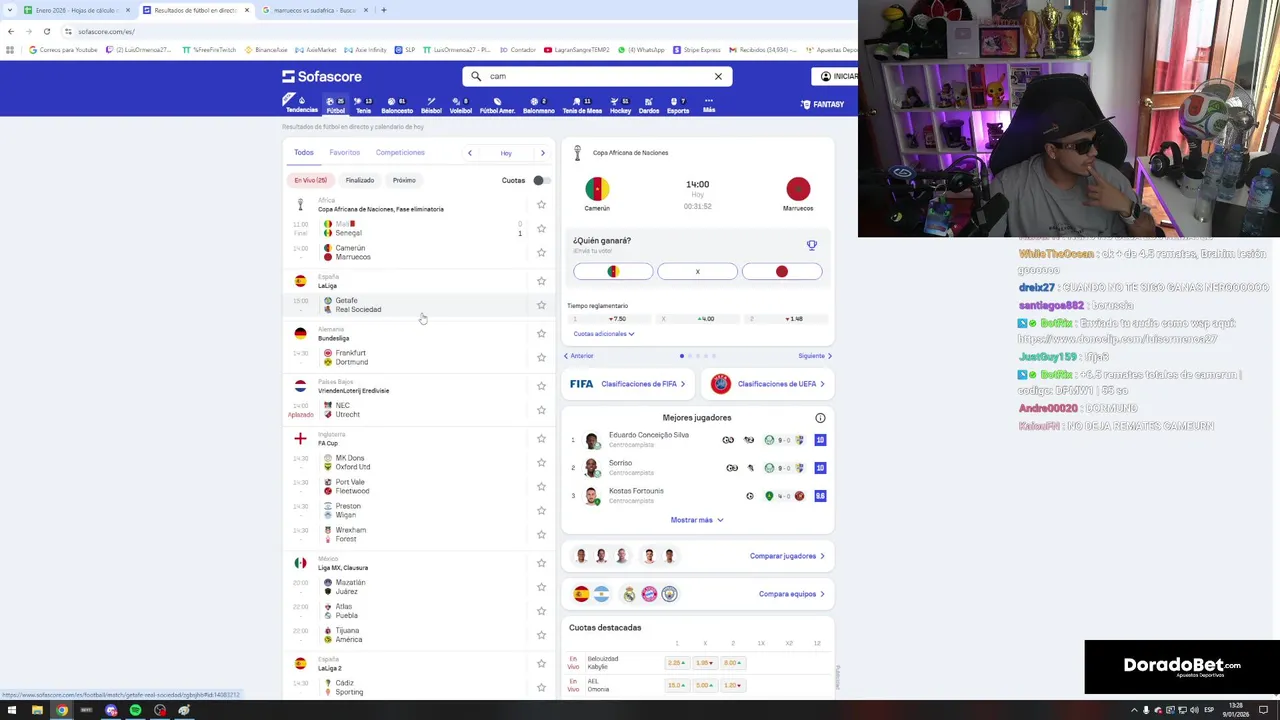Open Kostas Fortounis player row

(x=697, y=496)
